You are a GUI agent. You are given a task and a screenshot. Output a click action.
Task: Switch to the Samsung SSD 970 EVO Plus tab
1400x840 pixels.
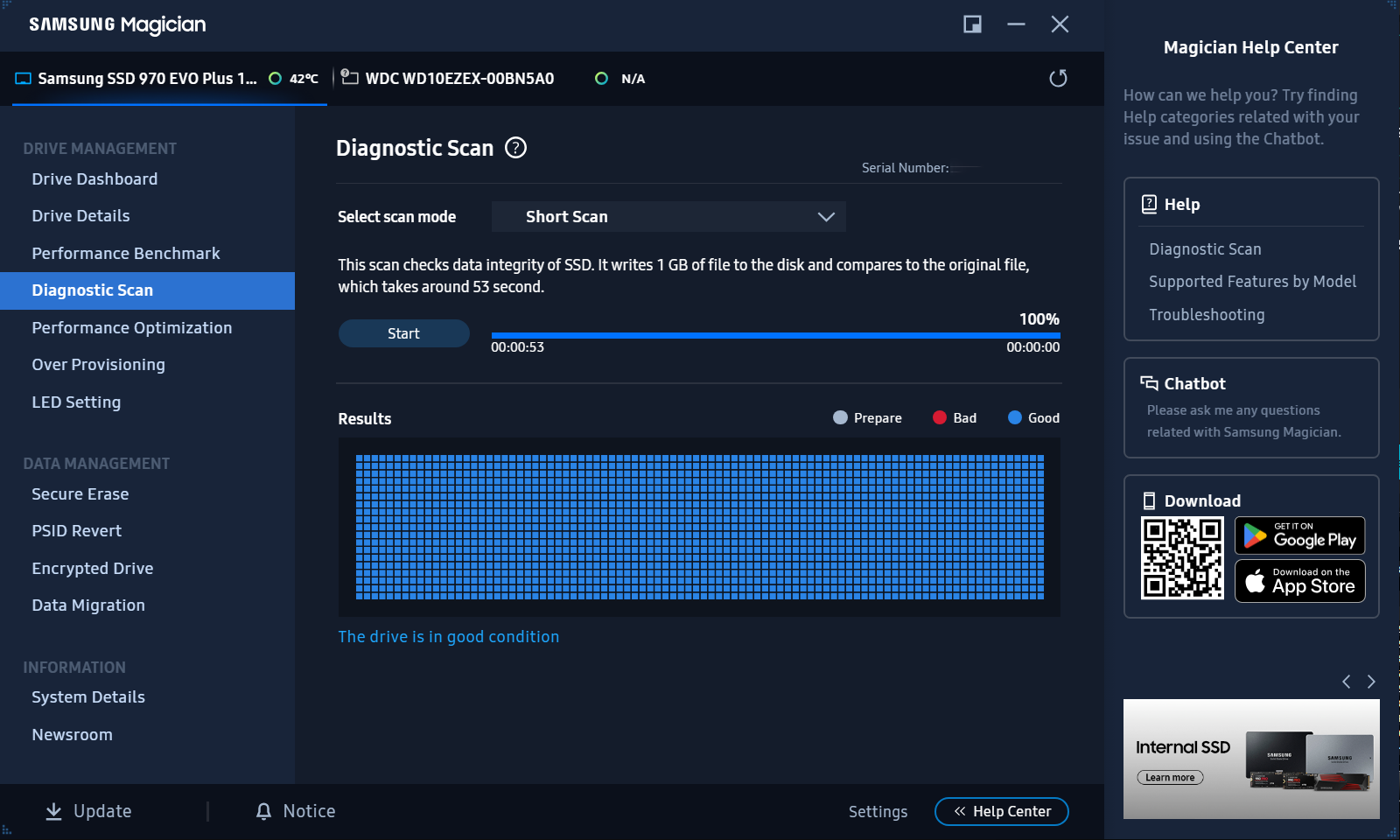coord(170,79)
